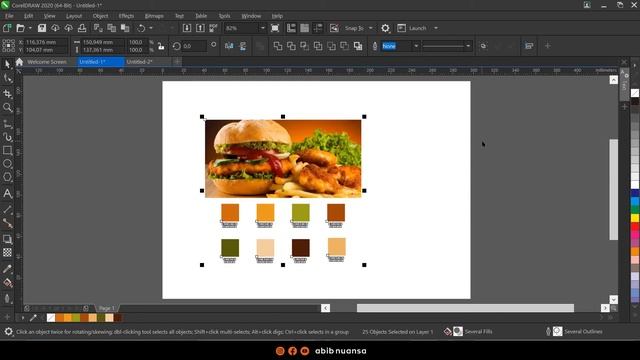Open the zoom level dropdown
Image resolution: width=640 pixels, height=360 pixels.
(x=262, y=28)
